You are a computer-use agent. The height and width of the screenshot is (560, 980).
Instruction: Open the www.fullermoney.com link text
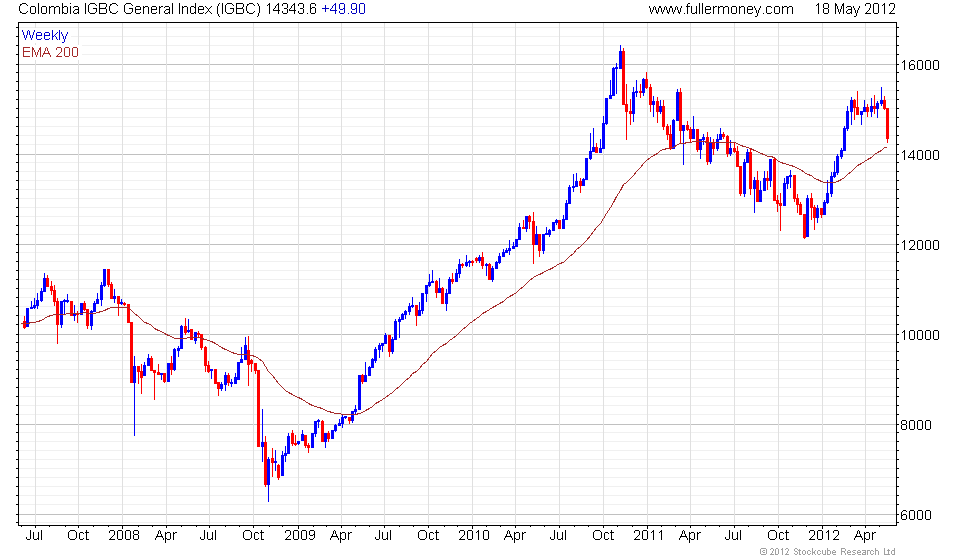[721, 9]
